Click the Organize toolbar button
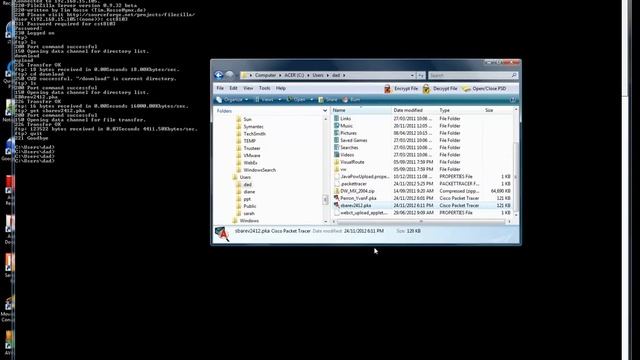The image size is (640, 360). tap(231, 100)
